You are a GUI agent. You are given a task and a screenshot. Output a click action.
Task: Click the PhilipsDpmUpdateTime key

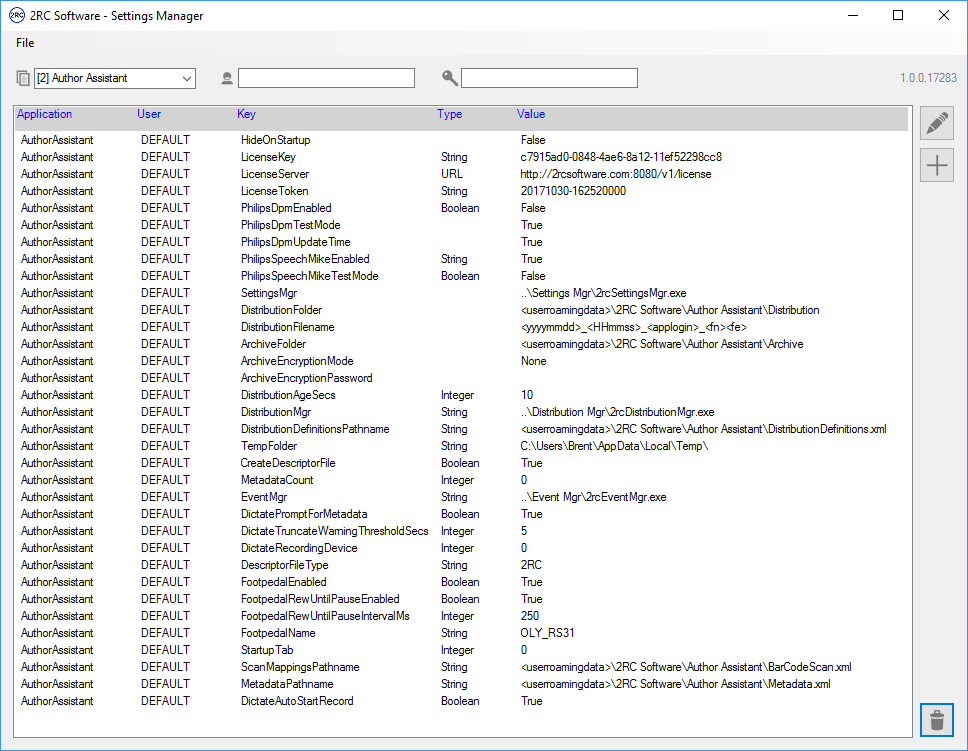[295, 242]
